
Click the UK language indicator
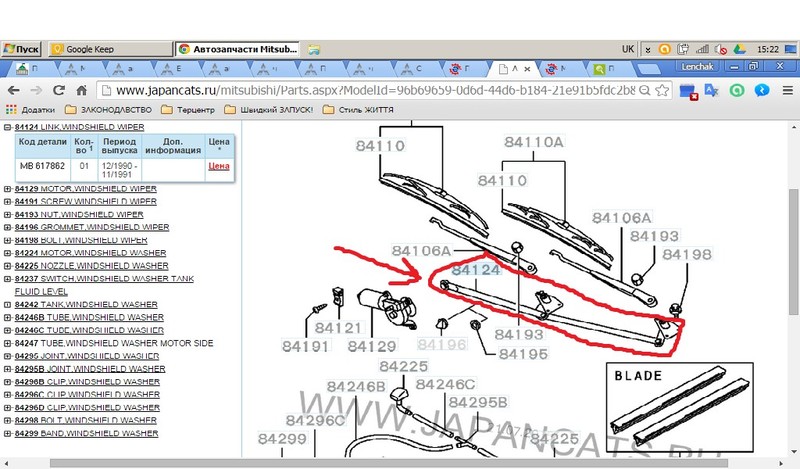click(628, 49)
